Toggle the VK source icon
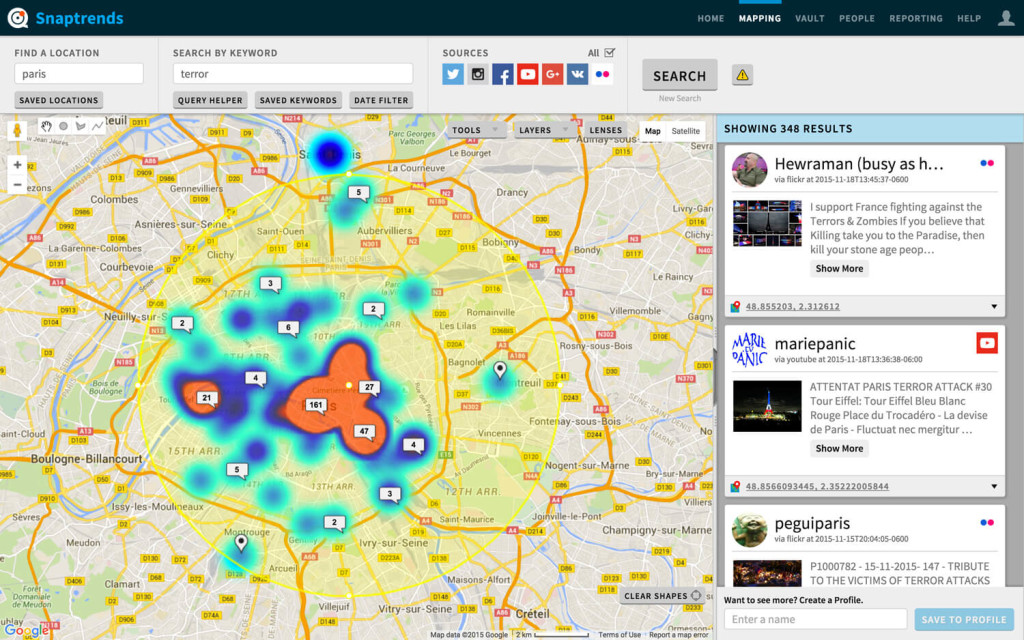 (x=577, y=74)
